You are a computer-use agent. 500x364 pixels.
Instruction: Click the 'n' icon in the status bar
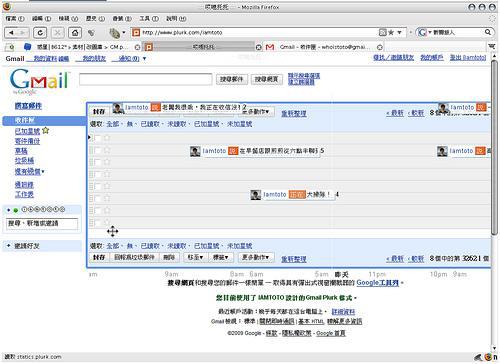coord(495,357)
